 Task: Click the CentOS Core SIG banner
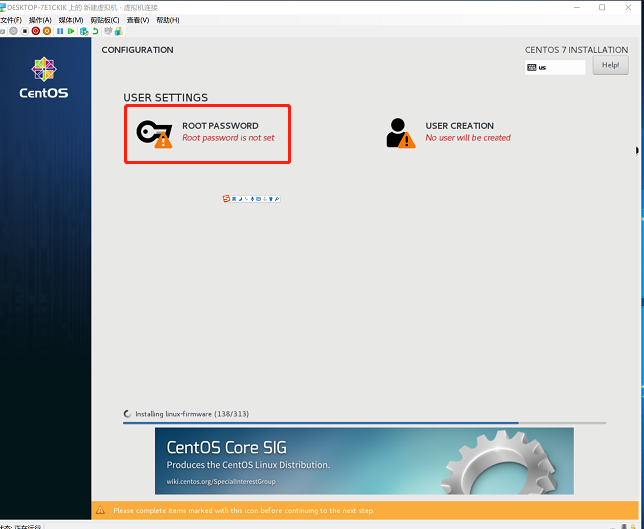pyautogui.click(x=364, y=461)
